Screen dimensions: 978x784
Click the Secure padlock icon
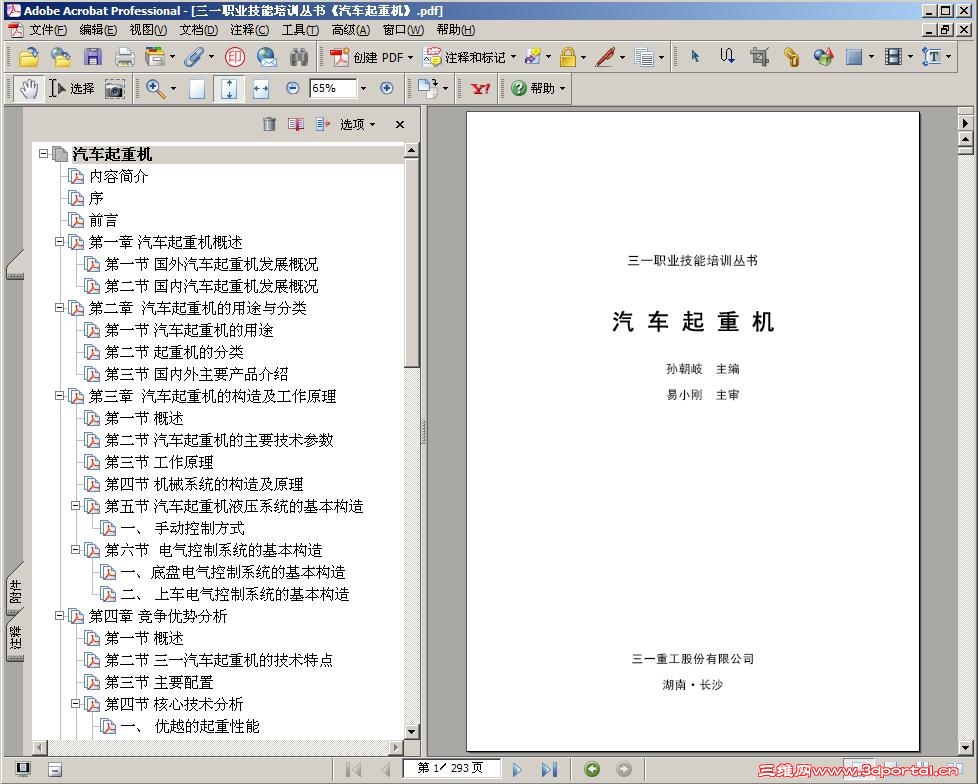pos(568,57)
